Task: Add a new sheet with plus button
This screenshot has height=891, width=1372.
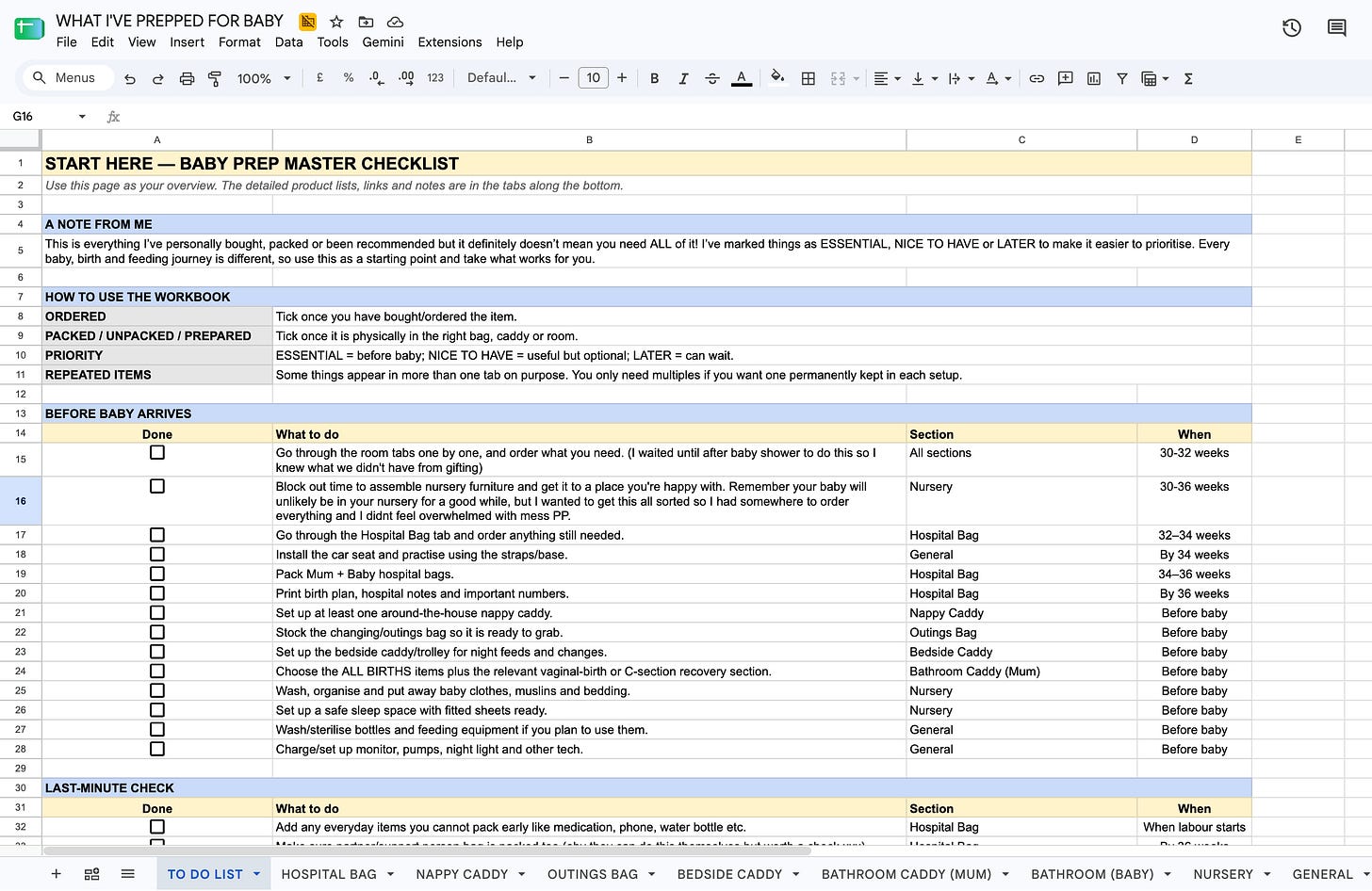Action: [56, 874]
